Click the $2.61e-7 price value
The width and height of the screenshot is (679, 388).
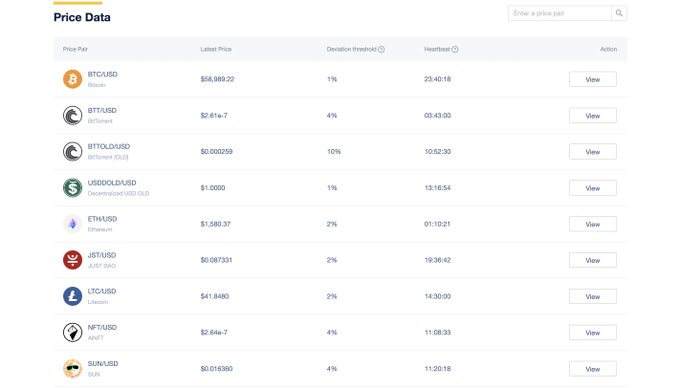pos(214,116)
